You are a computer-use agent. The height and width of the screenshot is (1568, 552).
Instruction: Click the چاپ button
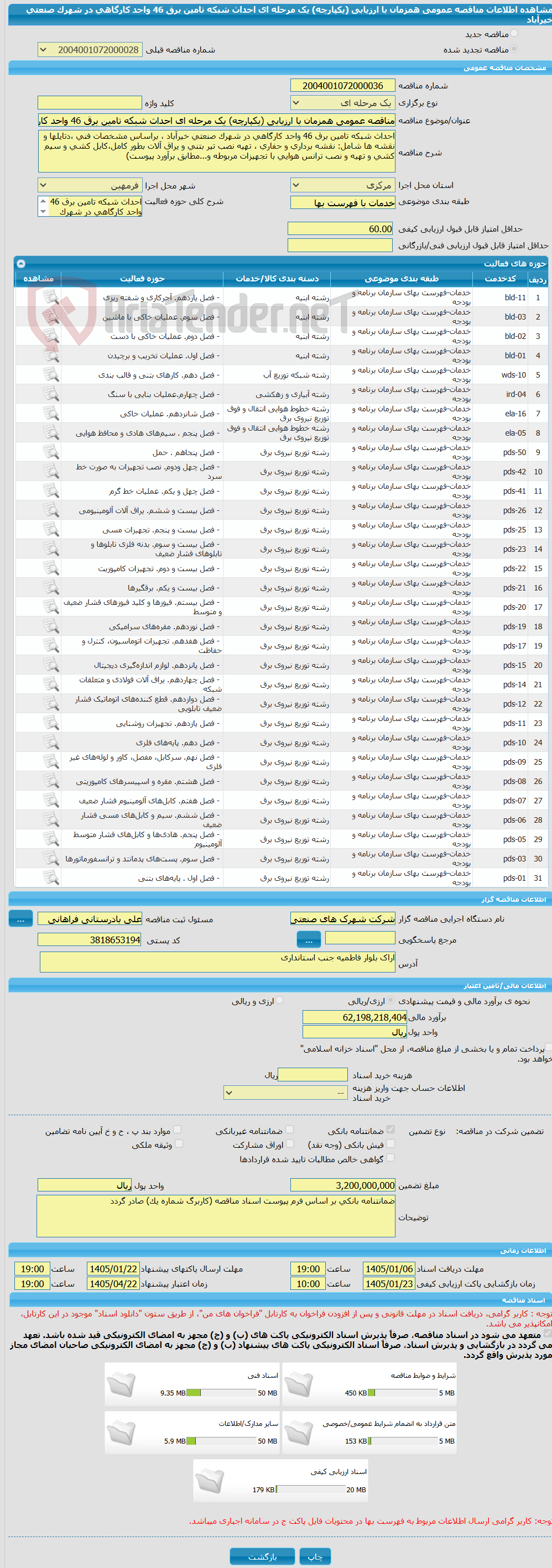[315, 1556]
